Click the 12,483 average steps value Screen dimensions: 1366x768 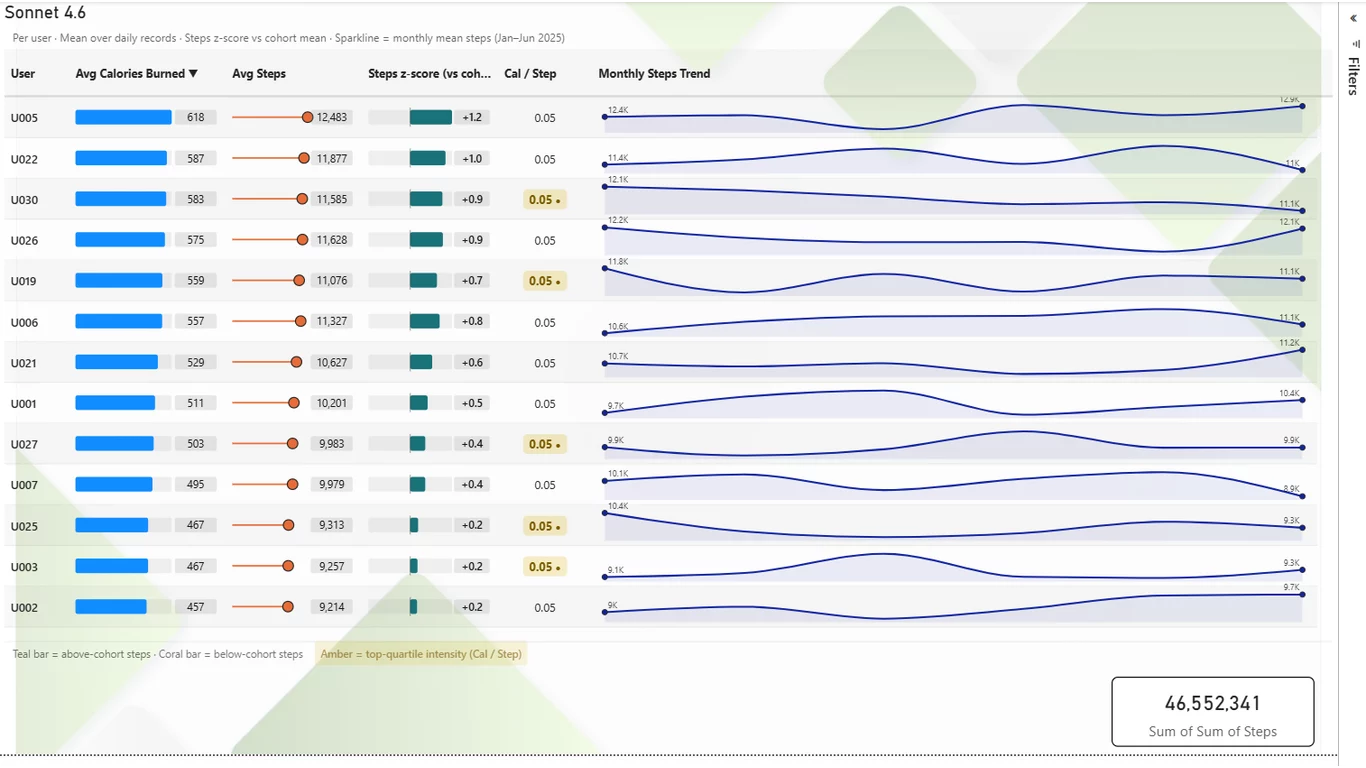pos(332,118)
